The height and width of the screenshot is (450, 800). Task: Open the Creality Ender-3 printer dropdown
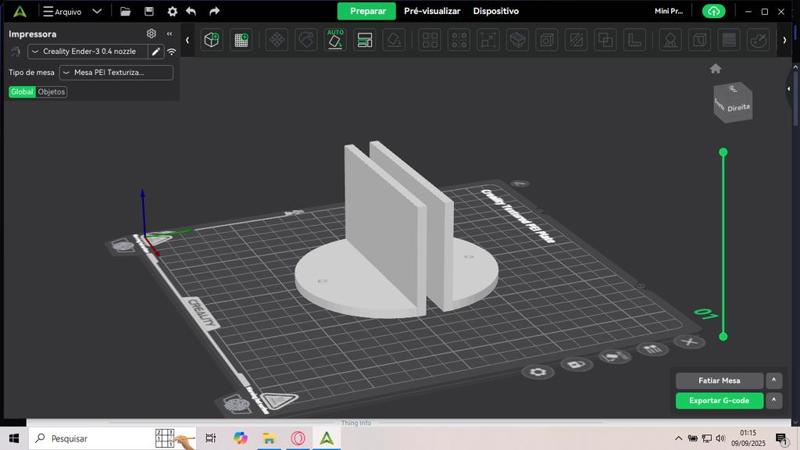pyautogui.click(x=88, y=51)
